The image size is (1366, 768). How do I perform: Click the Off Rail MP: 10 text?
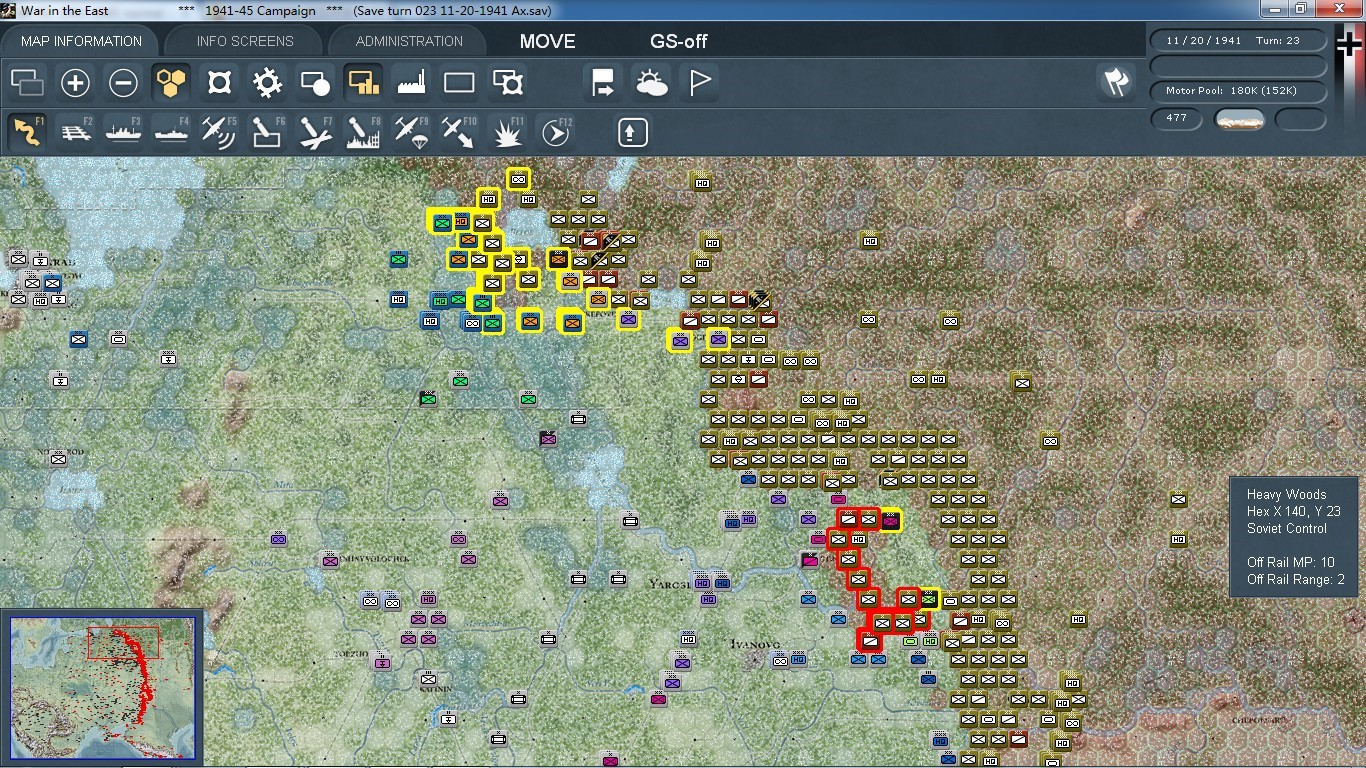[x=1291, y=562]
